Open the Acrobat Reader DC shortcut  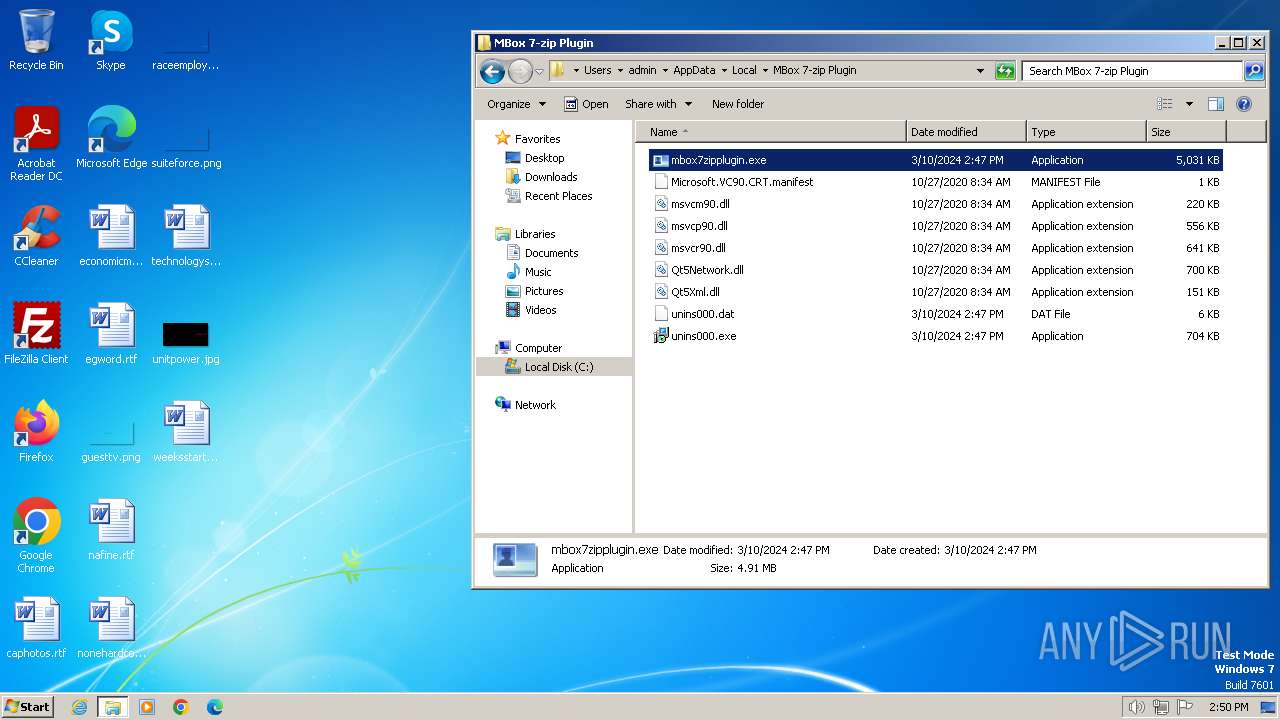(36, 145)
